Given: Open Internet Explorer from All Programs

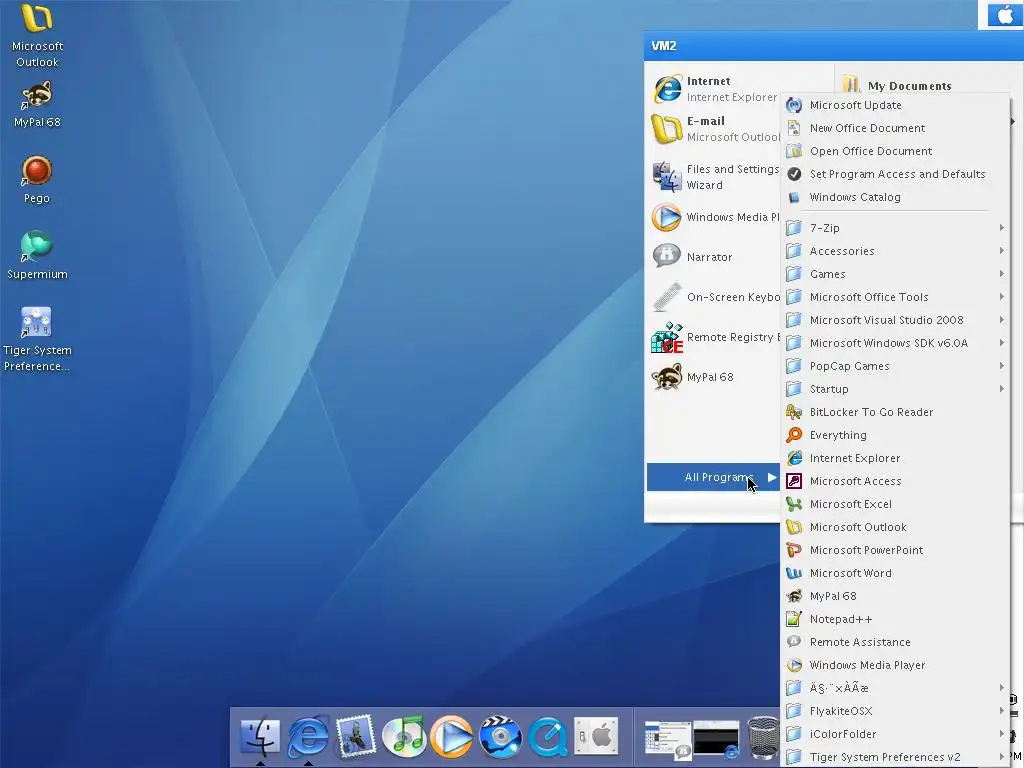Looking at the screenshot, I should (x=895, y=458).
